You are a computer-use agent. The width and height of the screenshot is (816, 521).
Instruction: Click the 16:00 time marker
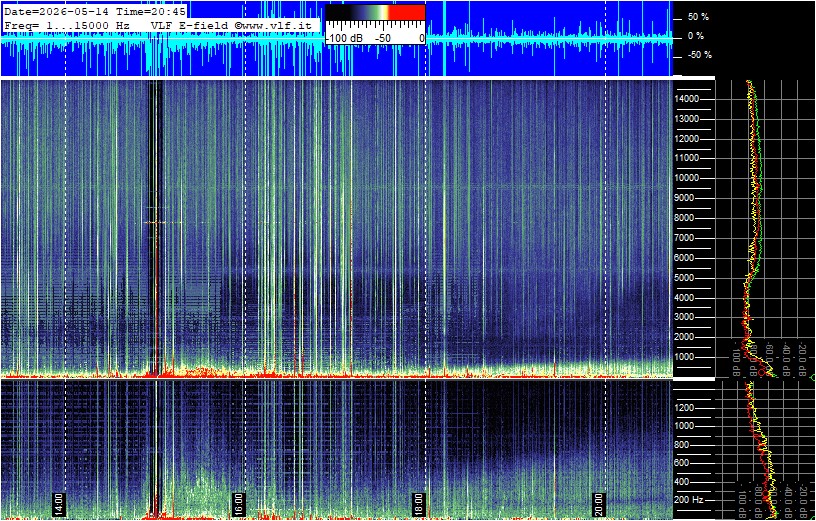pos(239,504)
